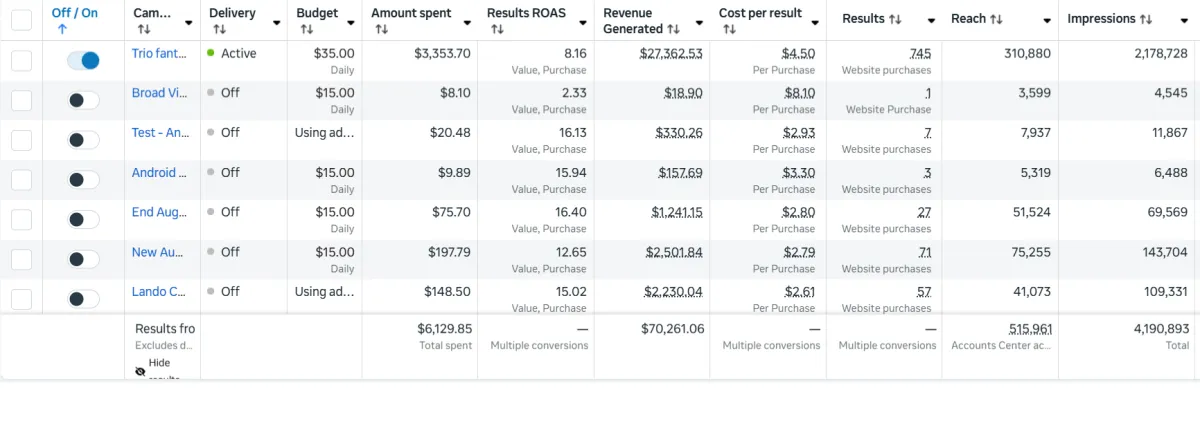Click the 745 website purchases result

[920, 53]
